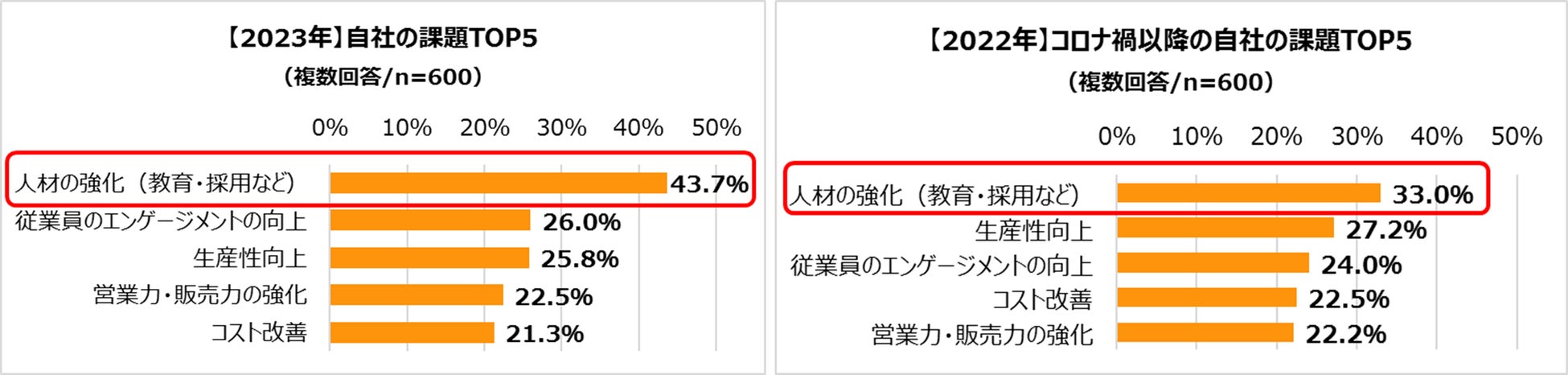Click the 50% axis label in 2023 chart
Image resolution: width=1568 pixels, height=375 pixels.
coord(716,128)
